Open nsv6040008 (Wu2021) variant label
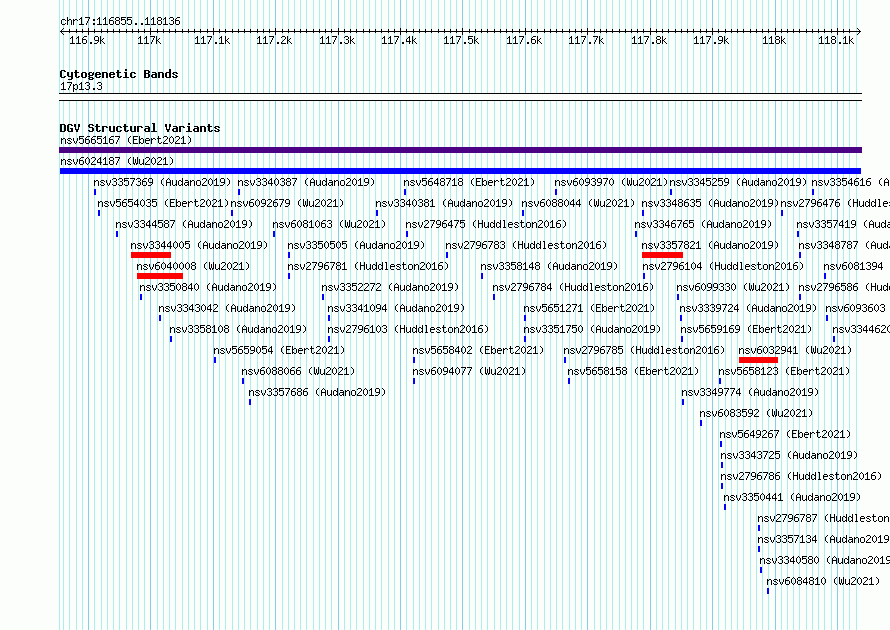Viewport: 890px width, 630px height. pyautogui.click(x=194, y=266)
